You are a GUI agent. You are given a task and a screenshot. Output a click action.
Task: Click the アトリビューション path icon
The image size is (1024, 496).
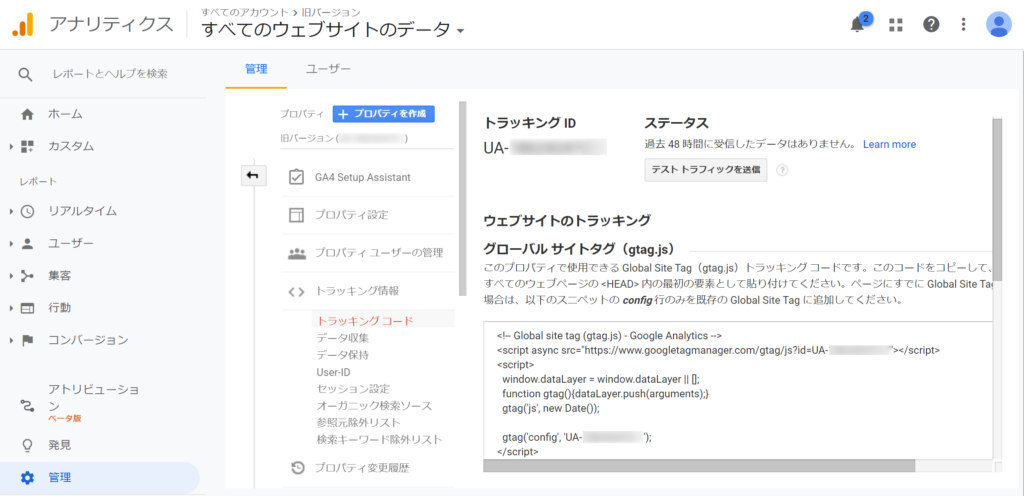tap(27, 407)
